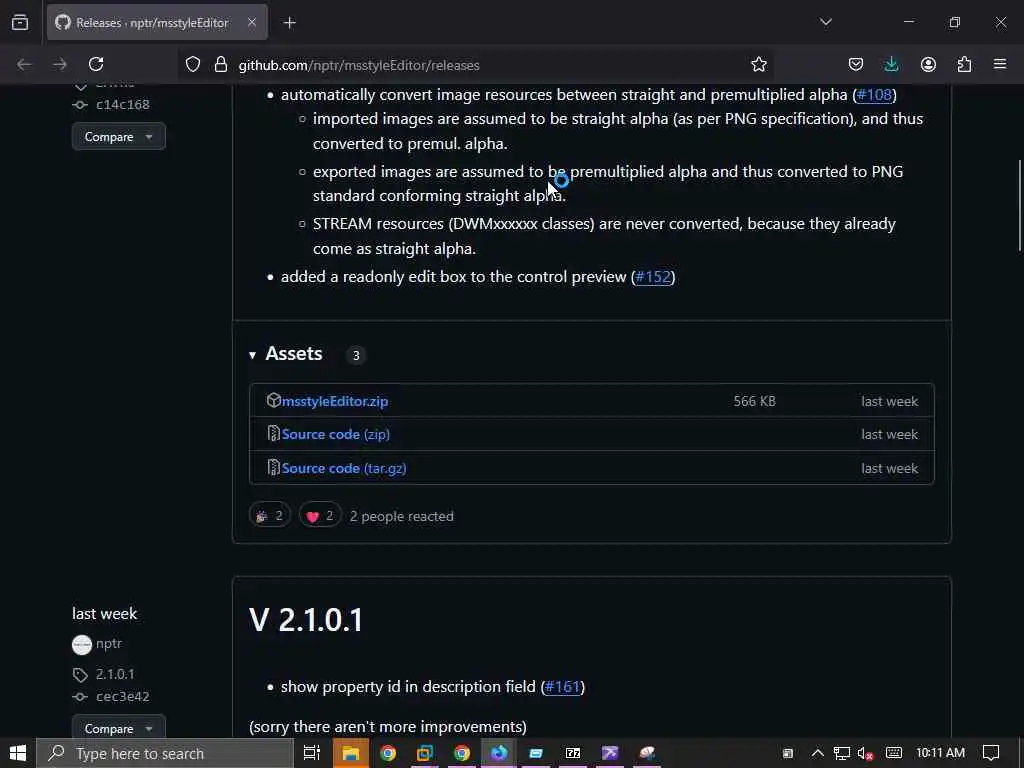Screen dimensions: 1024x768
Task: Show downloads panel
Action: pyautogui.click(x=891, y=64)
